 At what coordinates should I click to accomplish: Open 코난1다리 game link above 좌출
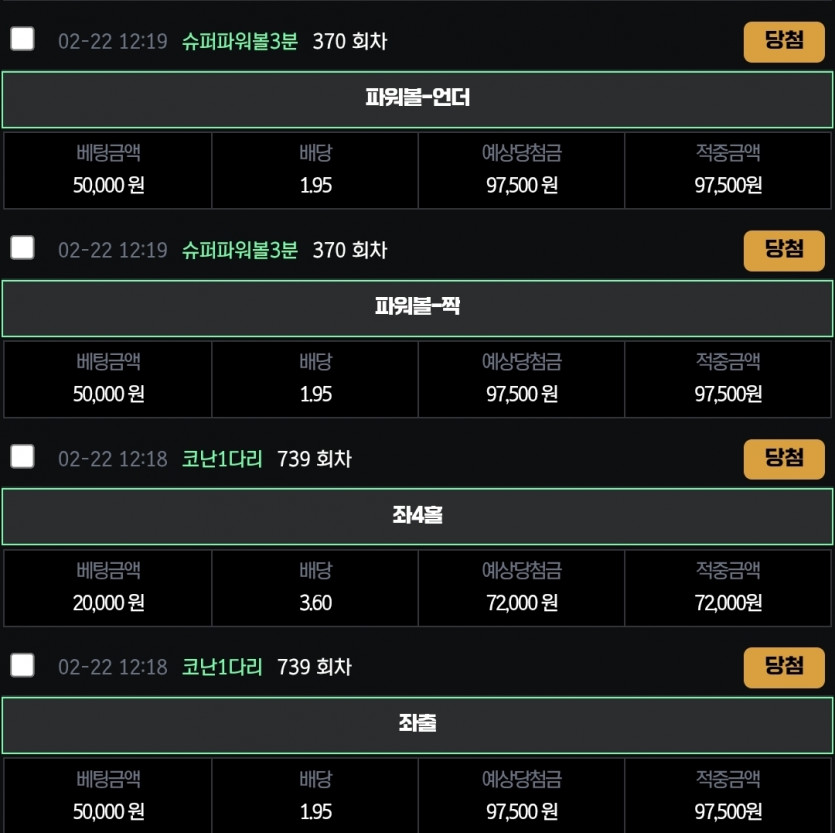pyautogui.click(x=222, y=667)
